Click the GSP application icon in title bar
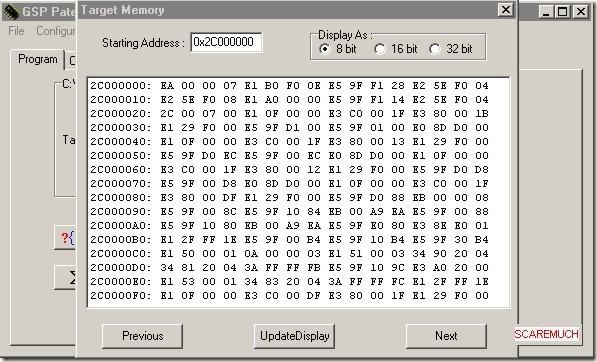The height and width of the screenshot is (362, 597). tap(11, 12)
